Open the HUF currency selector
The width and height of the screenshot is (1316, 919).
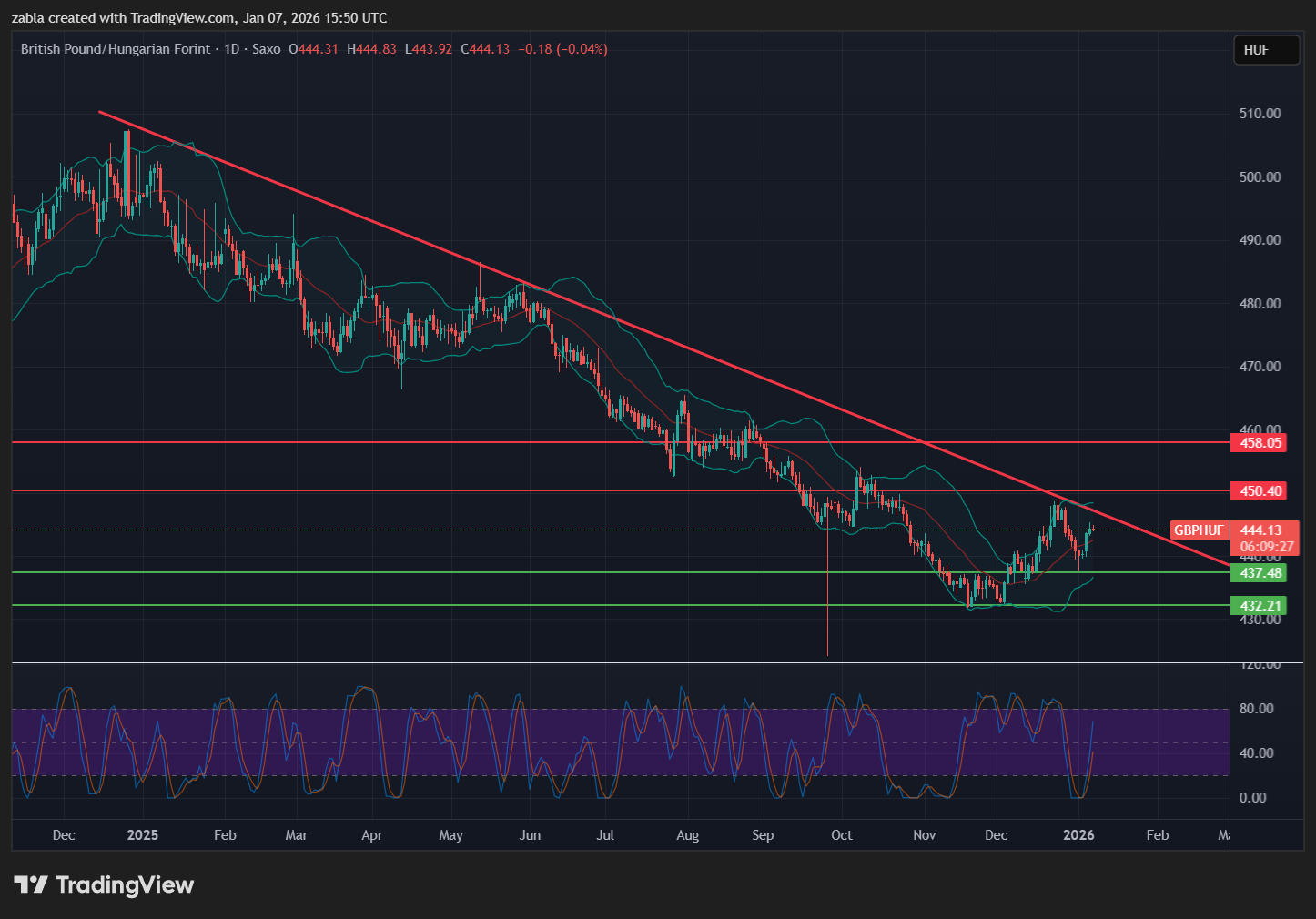[1265, 50]
